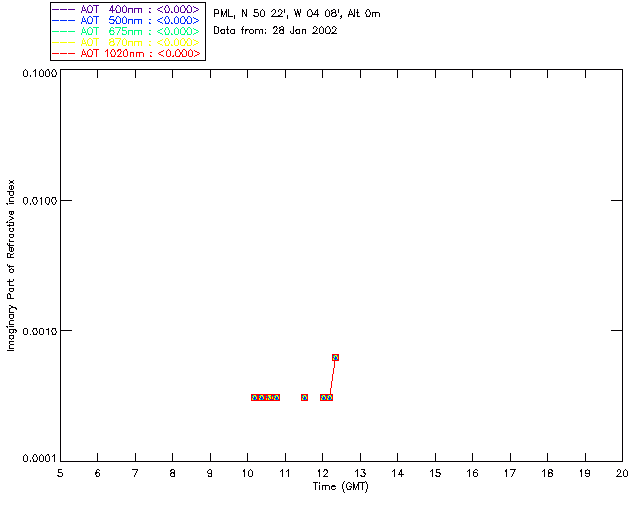Click the 0.0001 y-axis label
Image resolution: width=640 pixels, height=512 pixels.
(40, 459)
